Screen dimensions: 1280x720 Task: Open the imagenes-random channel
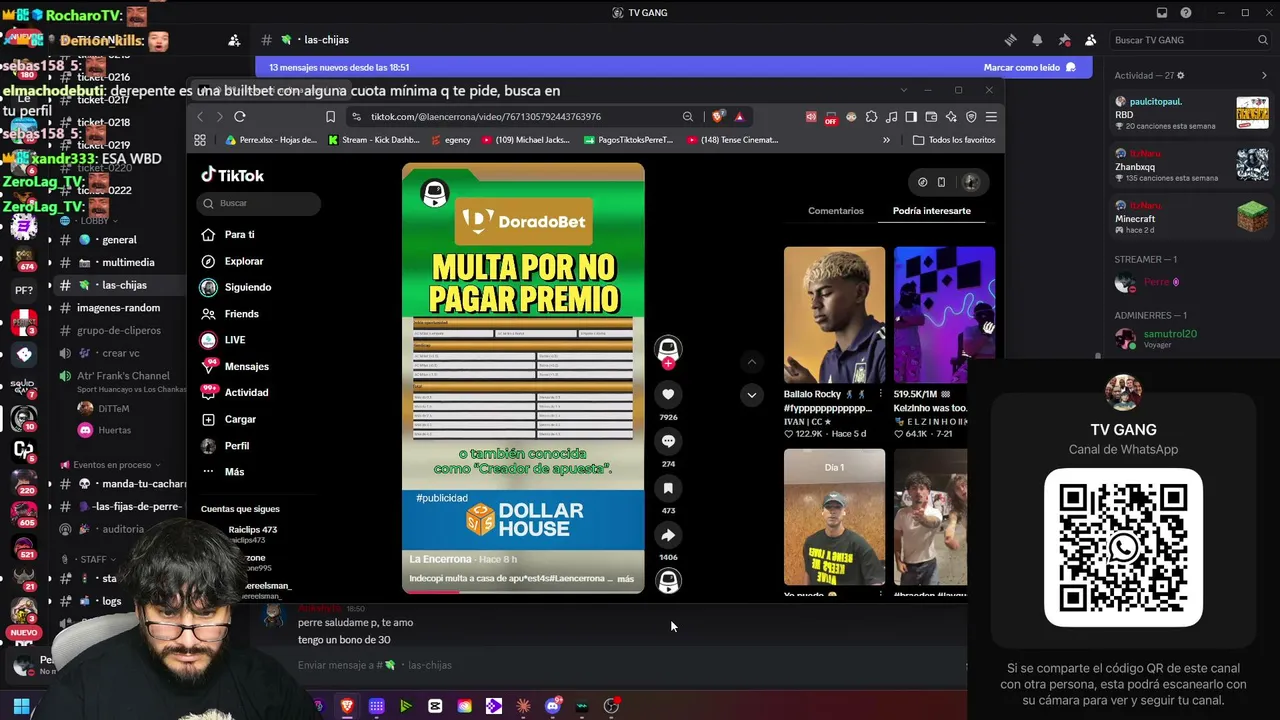[x=120, y=308]
